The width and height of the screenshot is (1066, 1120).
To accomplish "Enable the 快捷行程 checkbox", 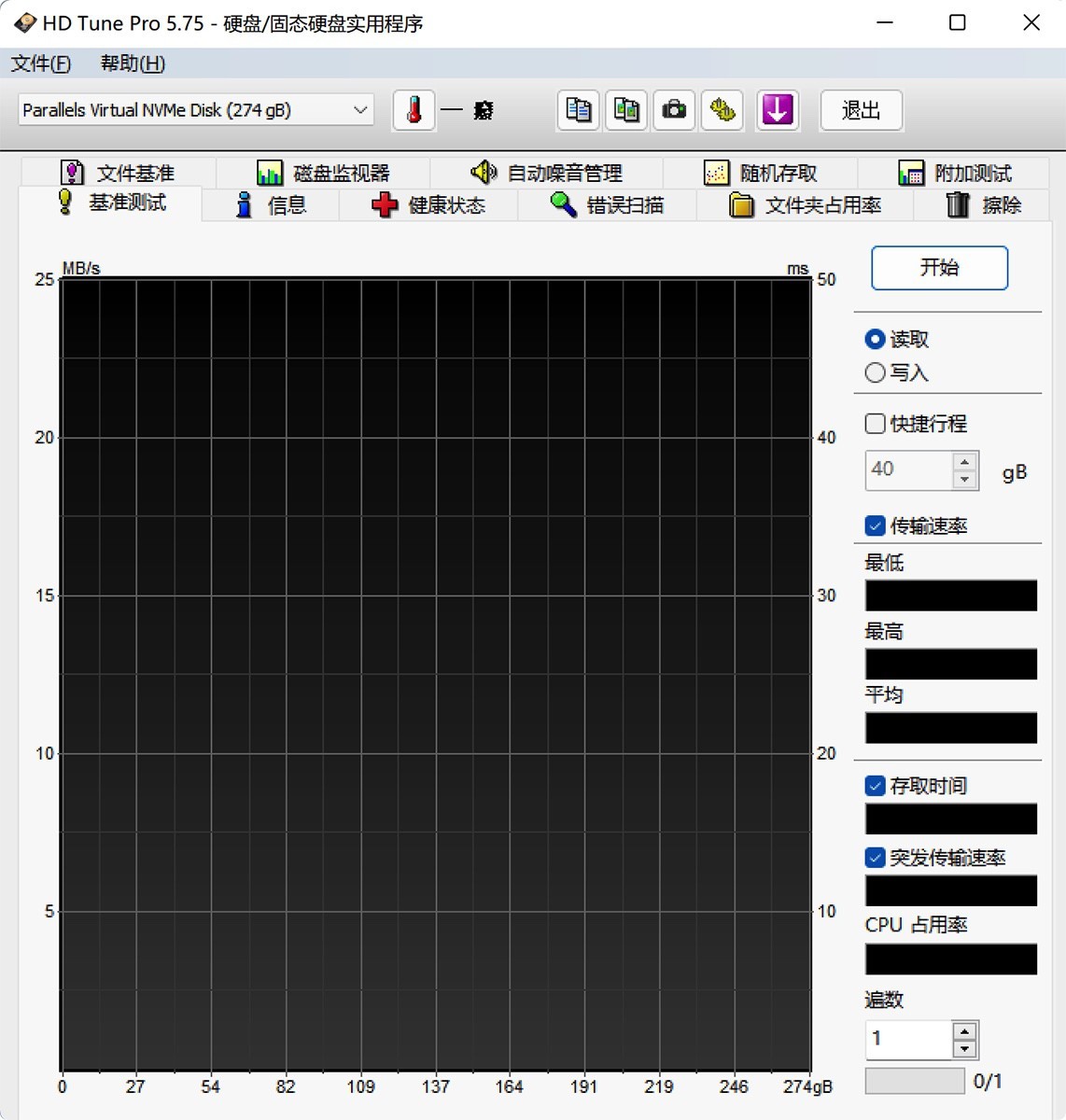I will pos(875,423).
